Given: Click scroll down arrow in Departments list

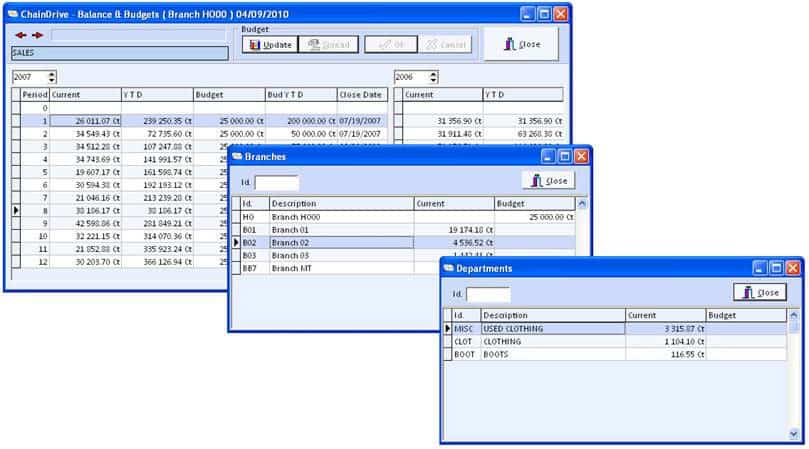Looking at the screenshot, I should pos(794,435).
